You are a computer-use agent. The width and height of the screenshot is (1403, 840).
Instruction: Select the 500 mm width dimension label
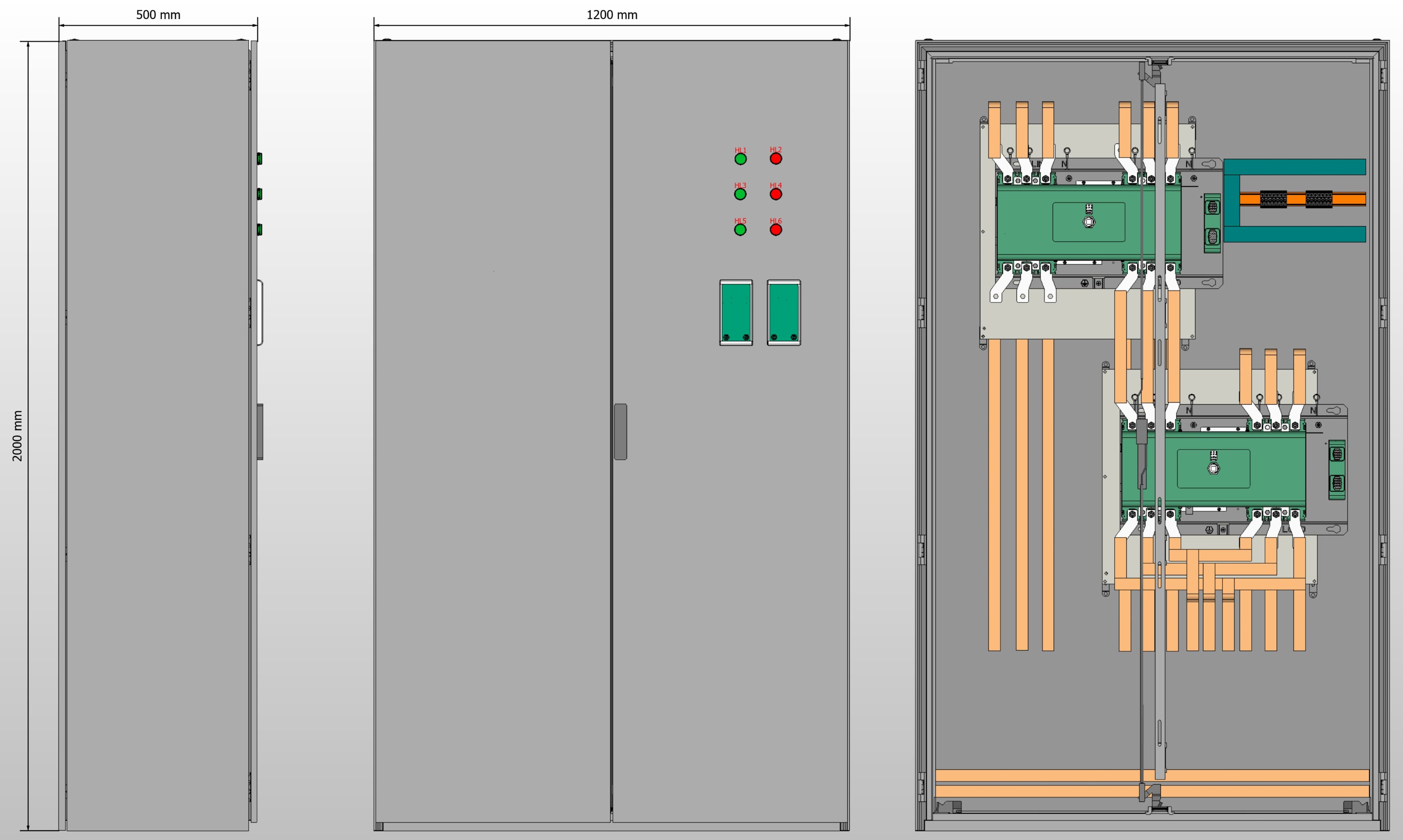pyautogui.click(x=158, y=15)
